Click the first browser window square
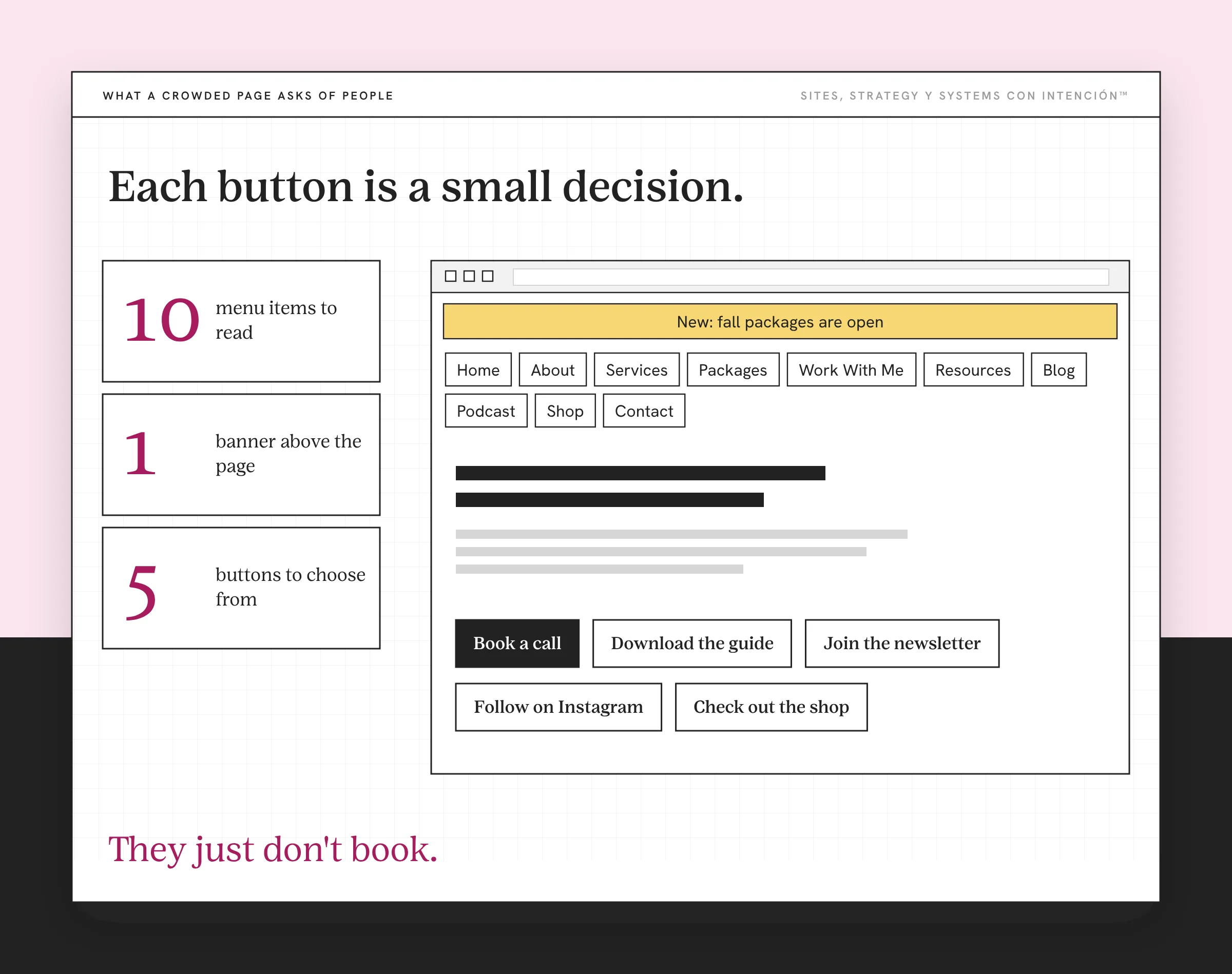The image size is (1232, 974). pyautogui.click(x=451, y=277)
